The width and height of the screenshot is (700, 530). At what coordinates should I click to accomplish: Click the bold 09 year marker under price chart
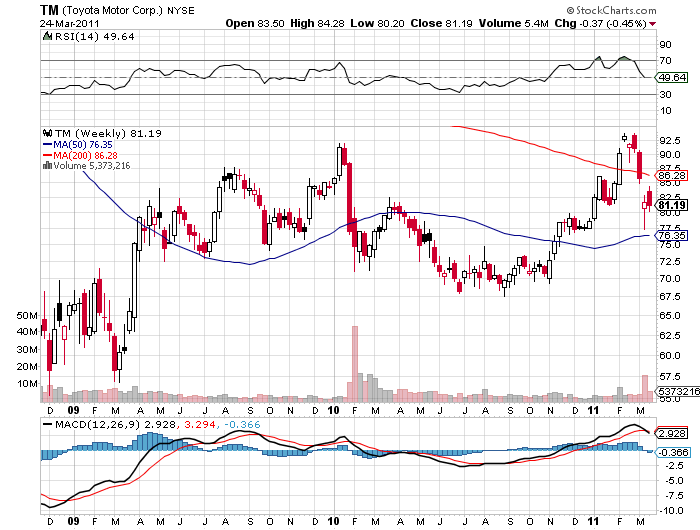coord(74,410)
